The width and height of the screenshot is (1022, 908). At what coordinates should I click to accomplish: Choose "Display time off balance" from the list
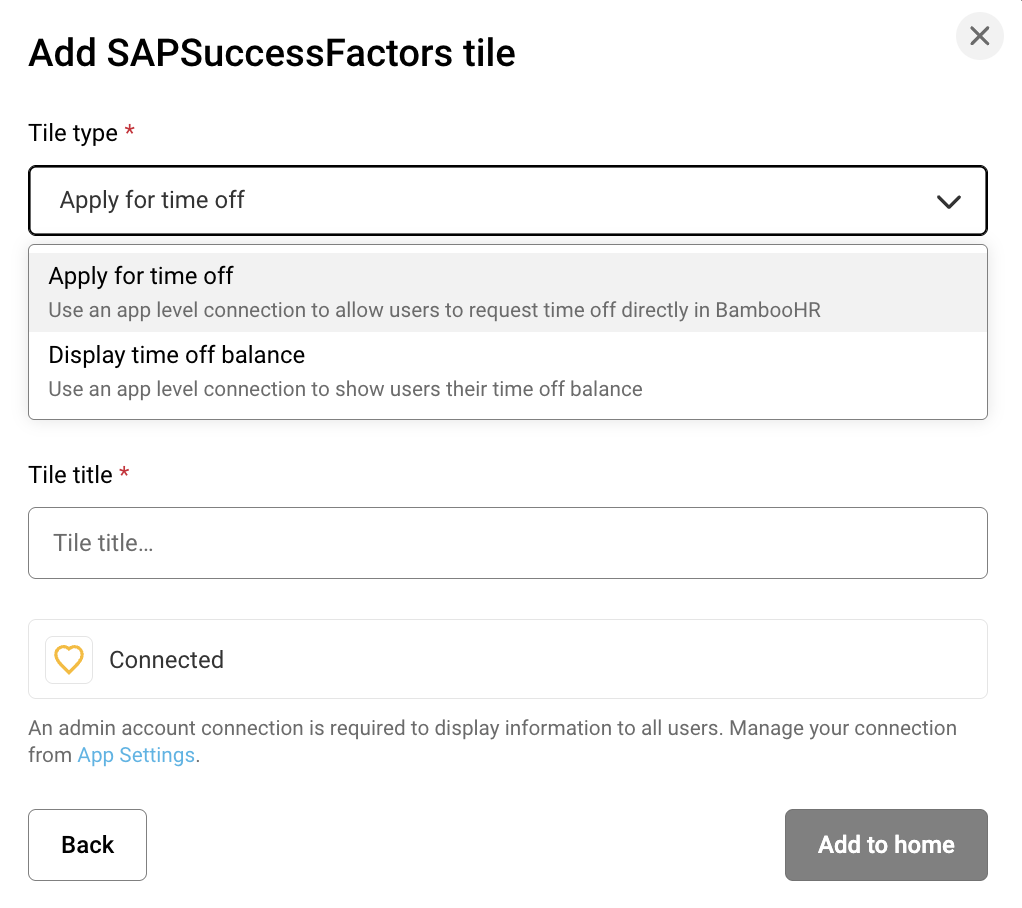click(x=177, y=356)
